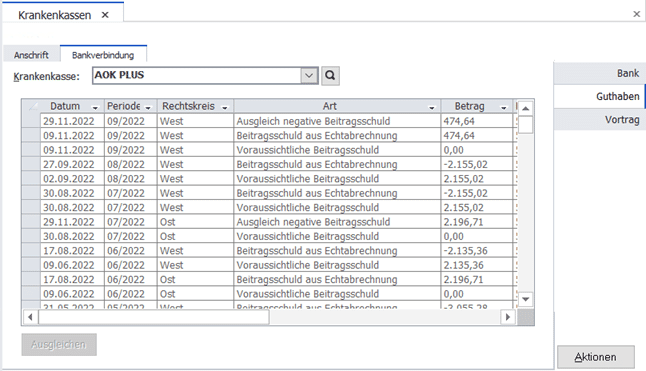Switch to the Anschrift tab
Screen dimensions: 646x371
(x=31, y=55)
